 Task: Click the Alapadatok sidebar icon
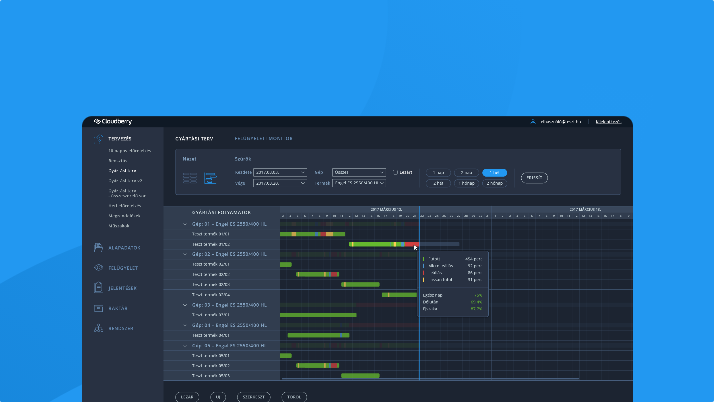98,248
